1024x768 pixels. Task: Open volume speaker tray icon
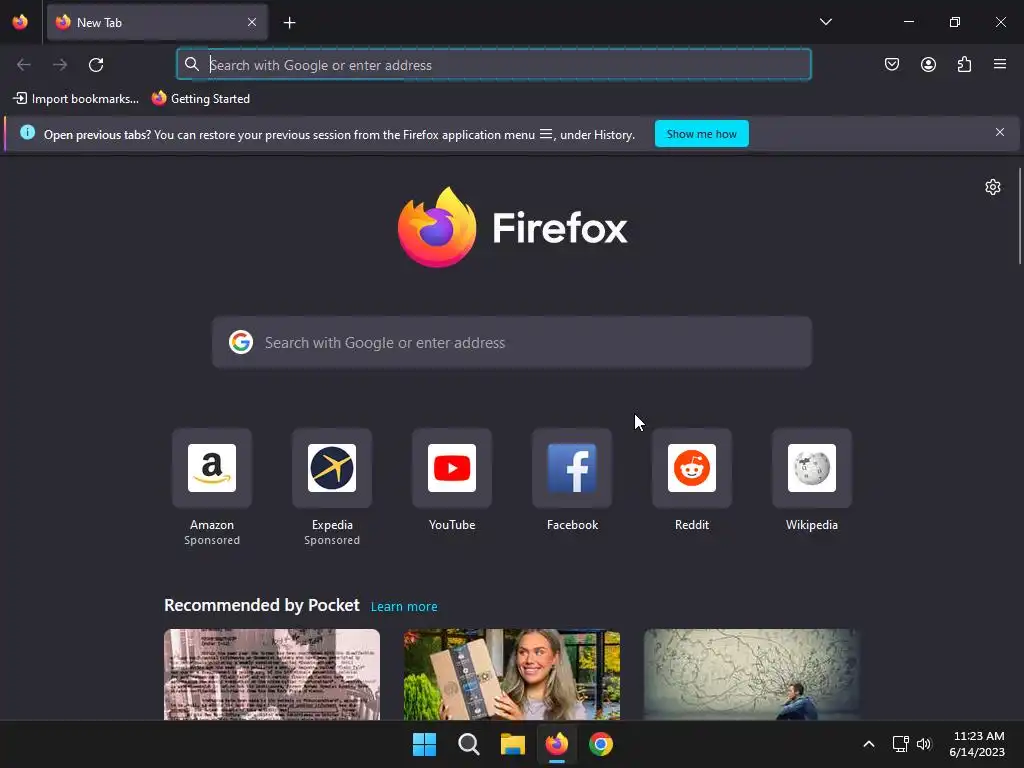pos(923,744)
